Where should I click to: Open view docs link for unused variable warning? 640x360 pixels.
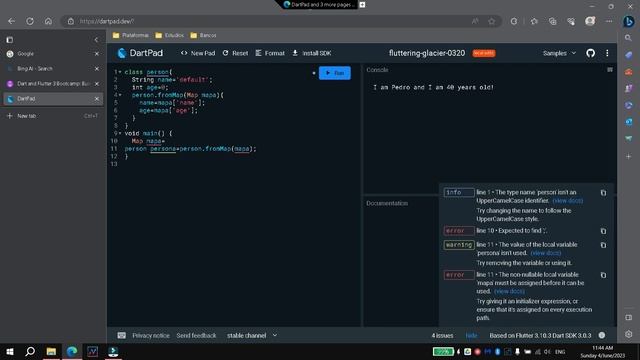546,253
